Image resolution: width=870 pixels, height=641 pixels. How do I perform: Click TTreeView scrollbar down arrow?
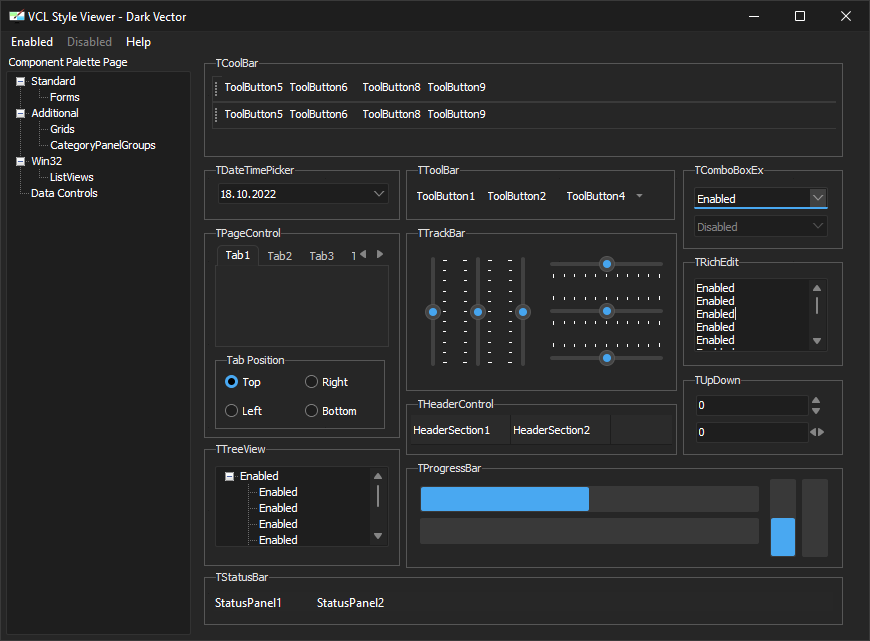click(x=378, y=536)
